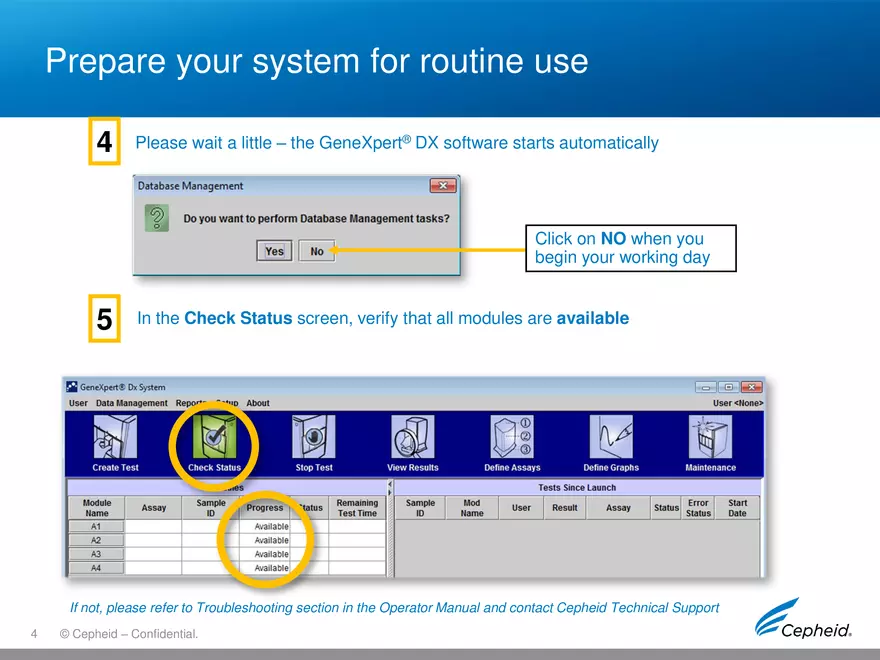Click the Maintenance toolbar icon

click(x=710, y=440)
